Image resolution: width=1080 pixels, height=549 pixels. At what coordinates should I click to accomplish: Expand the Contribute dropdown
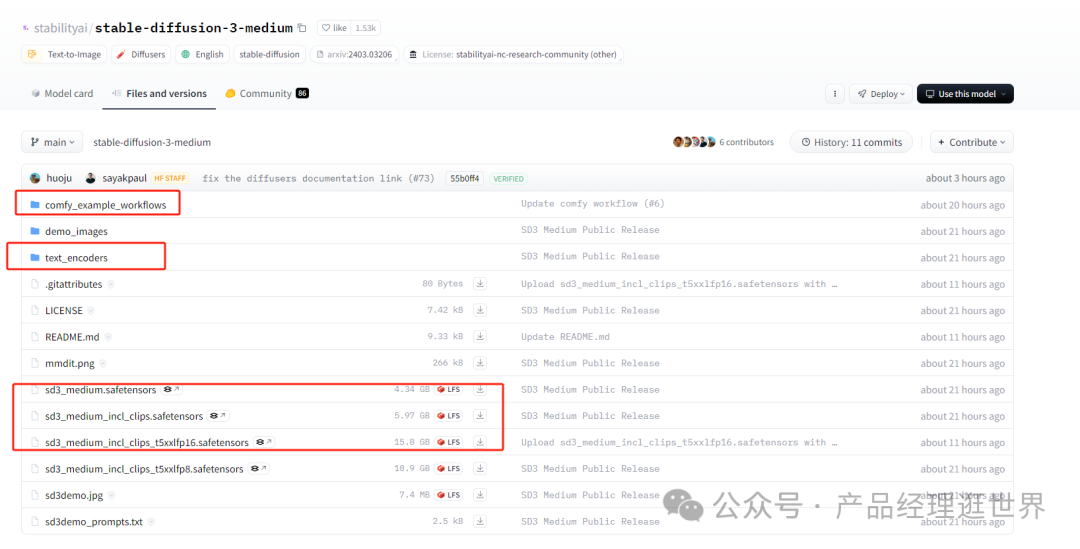(971, 142)
